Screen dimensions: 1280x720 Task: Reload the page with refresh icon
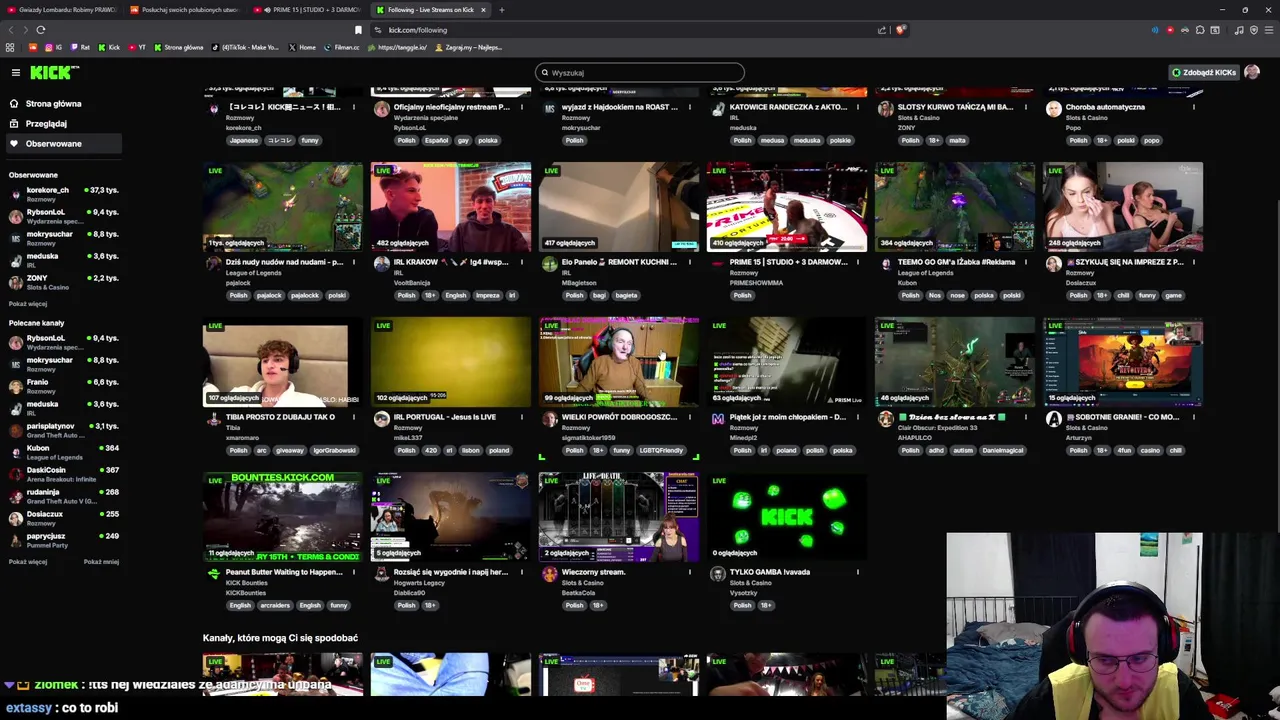click(41, 30)
